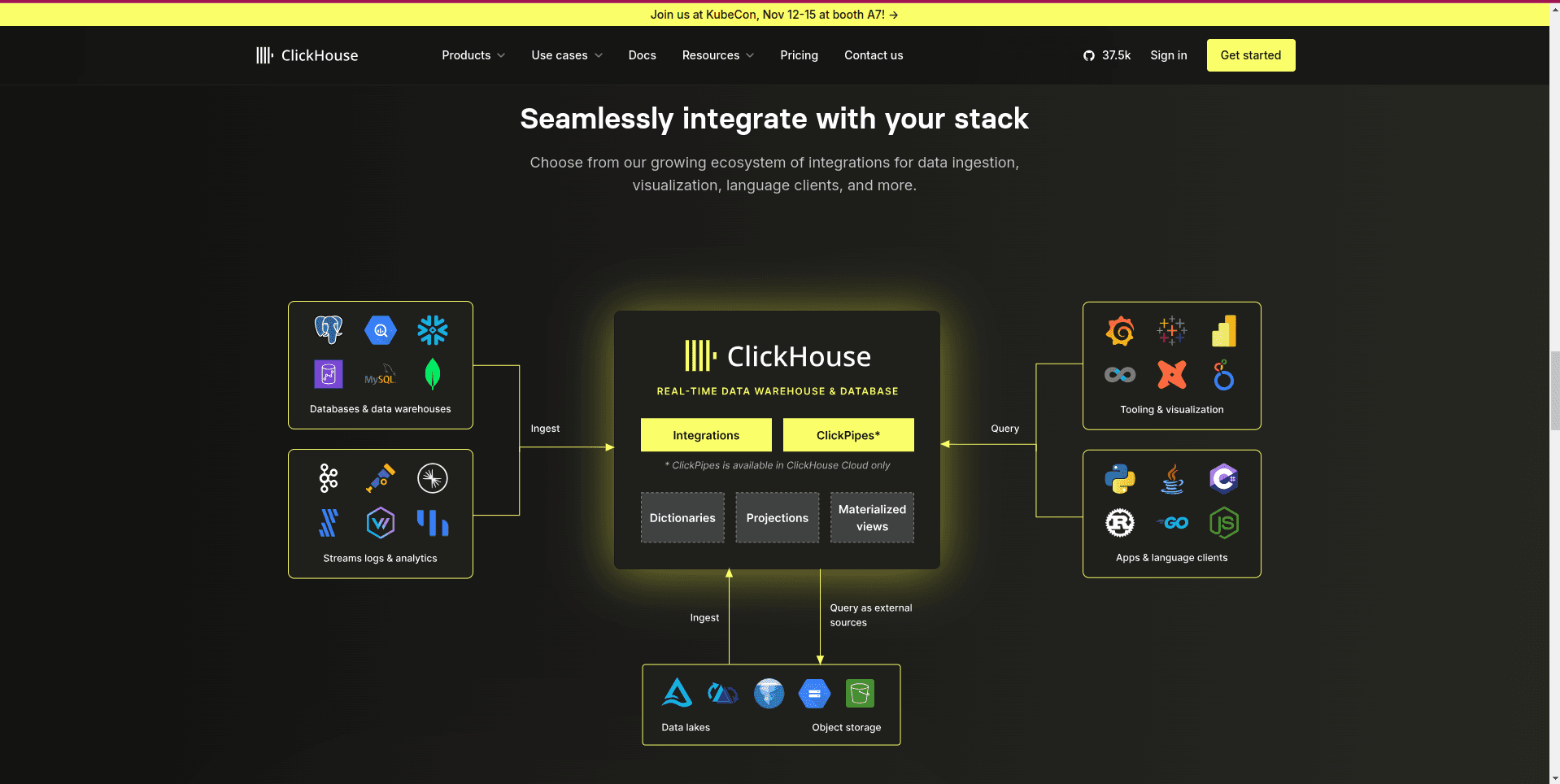Click the round starburst streaming icon
Image resolution: width=1560 pixels, height=784 pixels.
pyautogui.click(x=433, y=478)
